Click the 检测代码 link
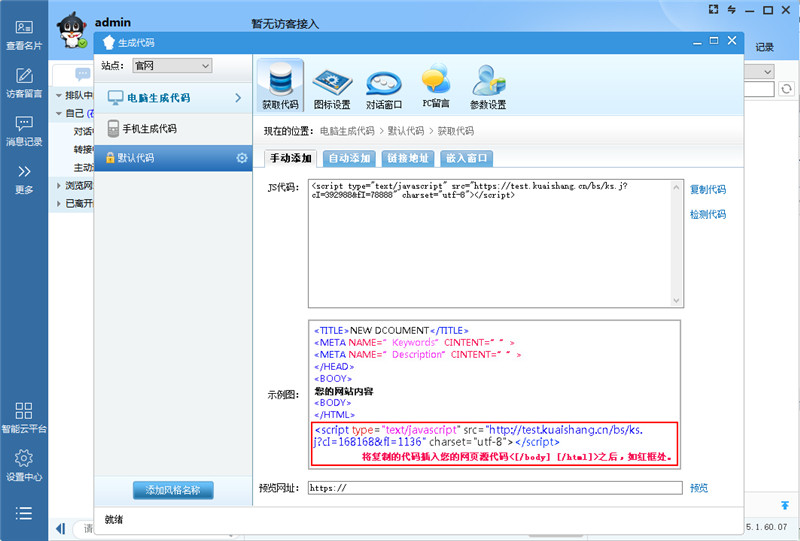The height and width of the screenshot is (541, 800). (x=708, y=214)
